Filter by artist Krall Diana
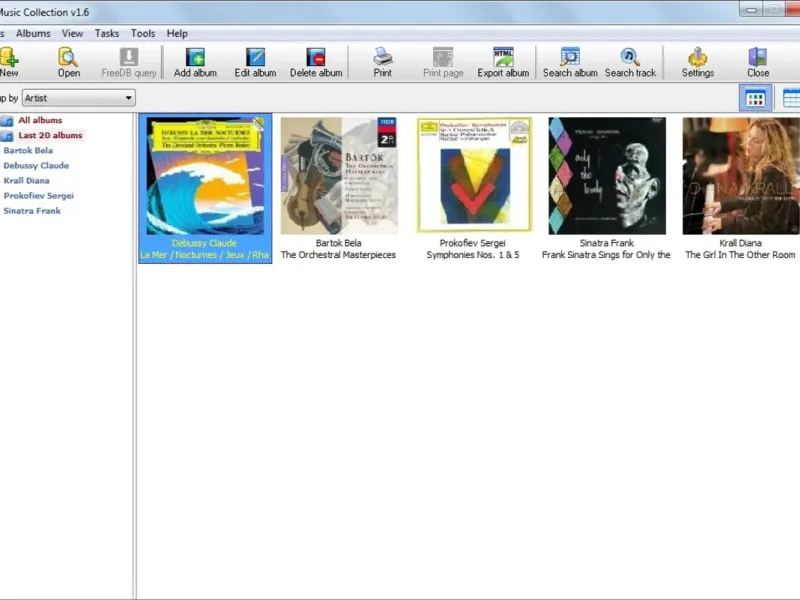Viewport: 800px width, 600px height. pyautogui.click(x=27, y=181)
